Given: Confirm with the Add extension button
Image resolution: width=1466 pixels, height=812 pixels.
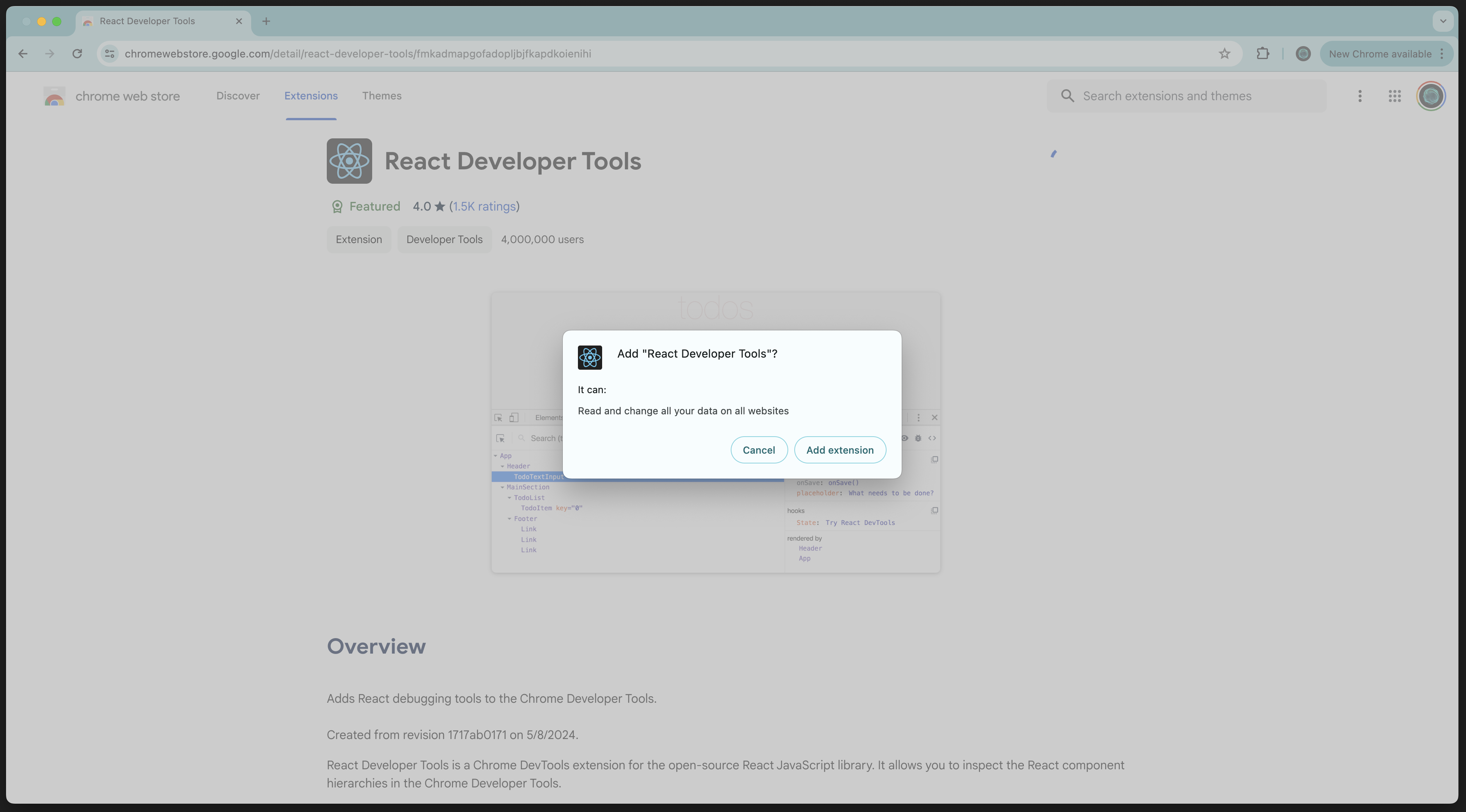Looking at the screenshot, I should [x=839, y=450].
